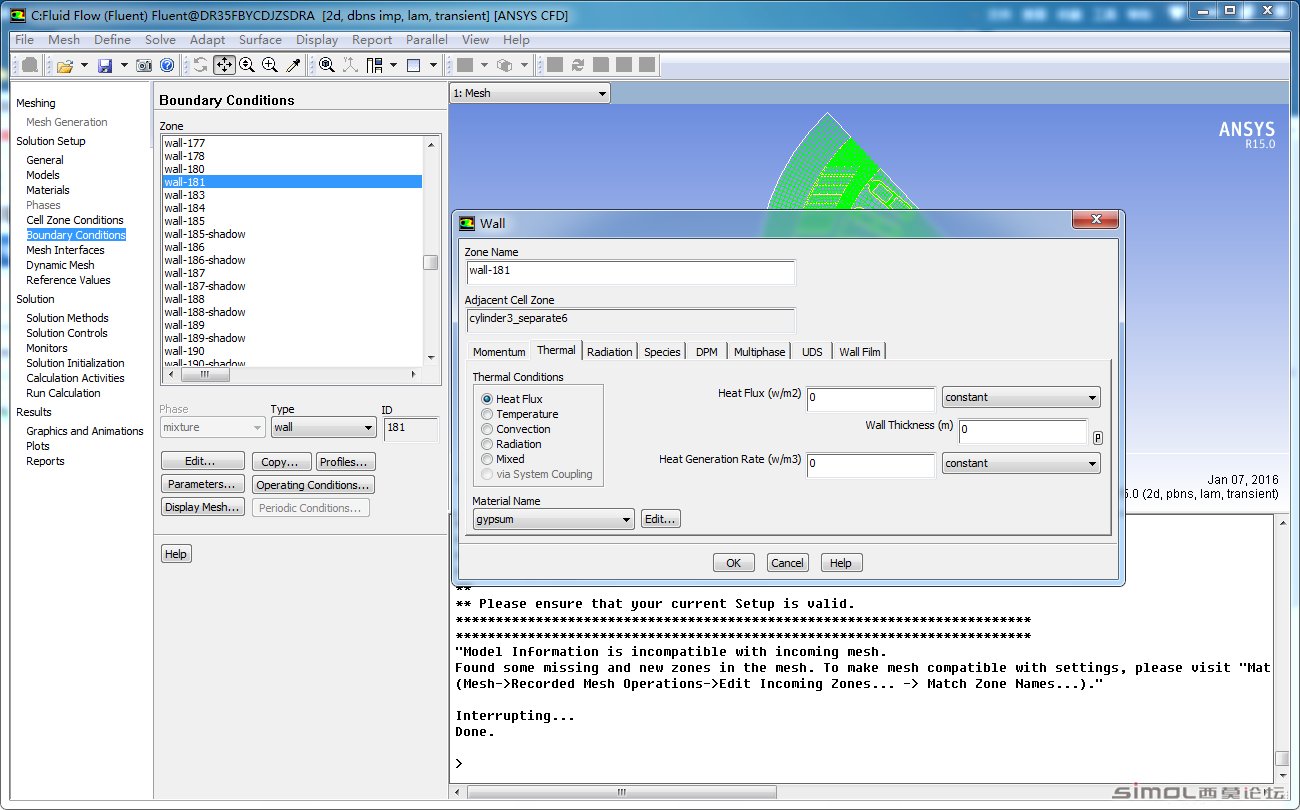Select Radiation thermal condition
Viewport: 1300px width, 810px height.
pyautogui.click(x=488, y=444)
